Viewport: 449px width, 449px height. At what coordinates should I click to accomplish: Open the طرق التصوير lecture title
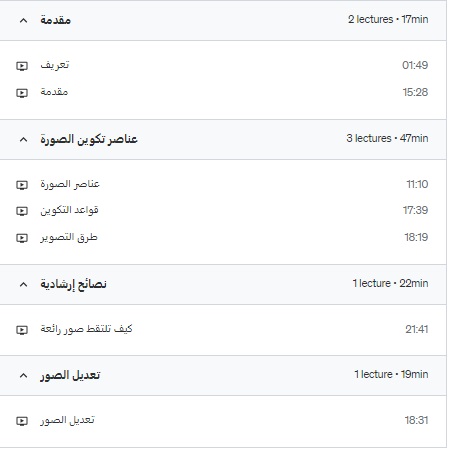pyautogui.click(x=69, y=237)
